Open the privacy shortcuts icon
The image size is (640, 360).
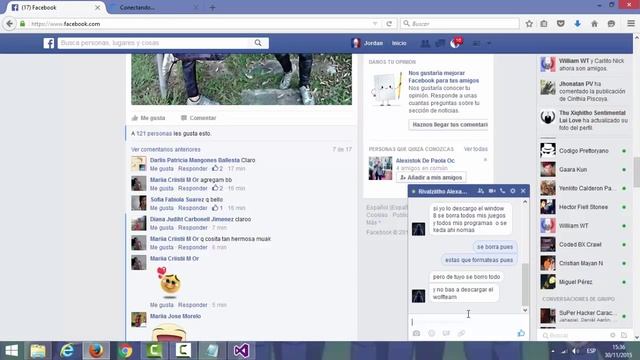[476, 43]
